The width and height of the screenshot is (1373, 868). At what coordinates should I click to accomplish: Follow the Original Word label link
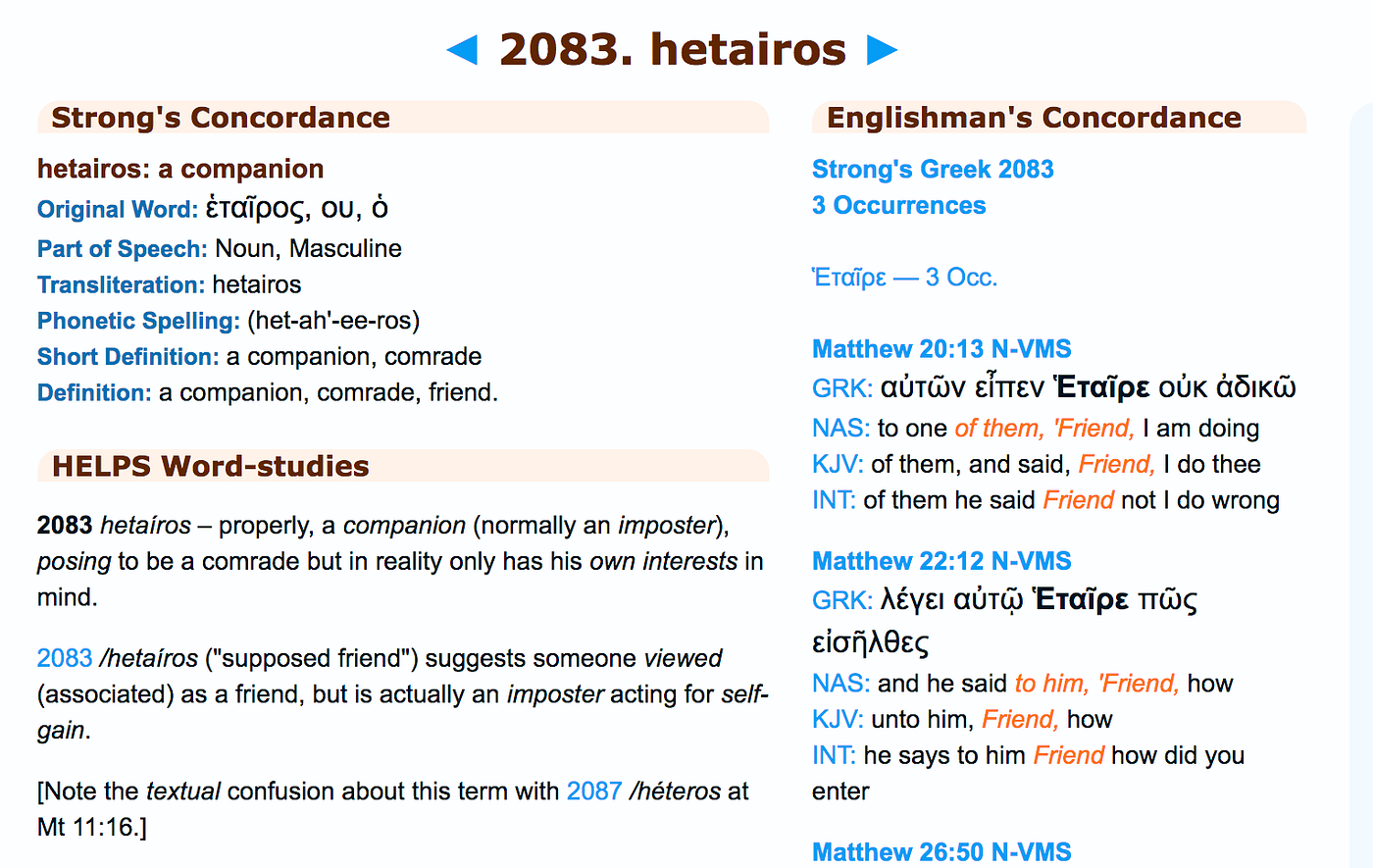pyautogui.click(x=118, y=210)
